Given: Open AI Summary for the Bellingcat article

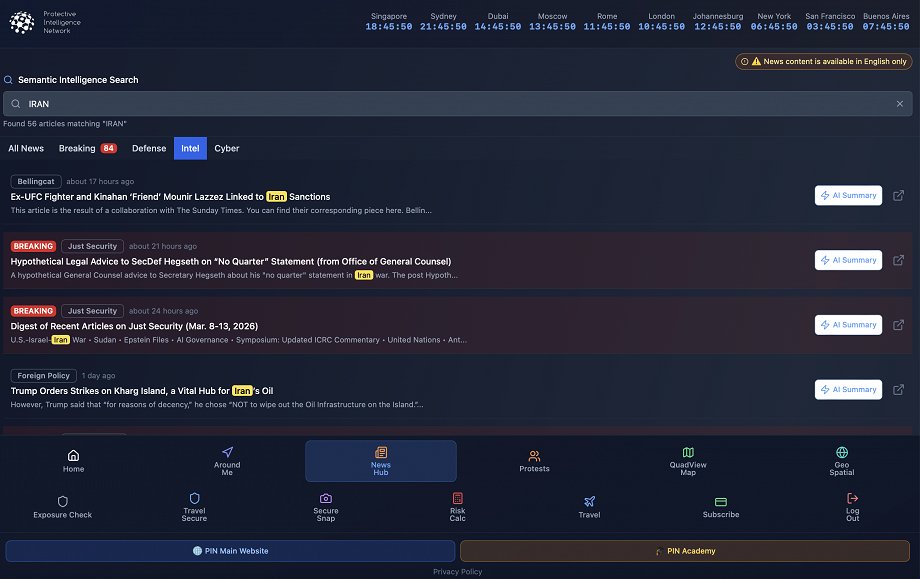Looking at the screenshot, I should click(848, 195).
